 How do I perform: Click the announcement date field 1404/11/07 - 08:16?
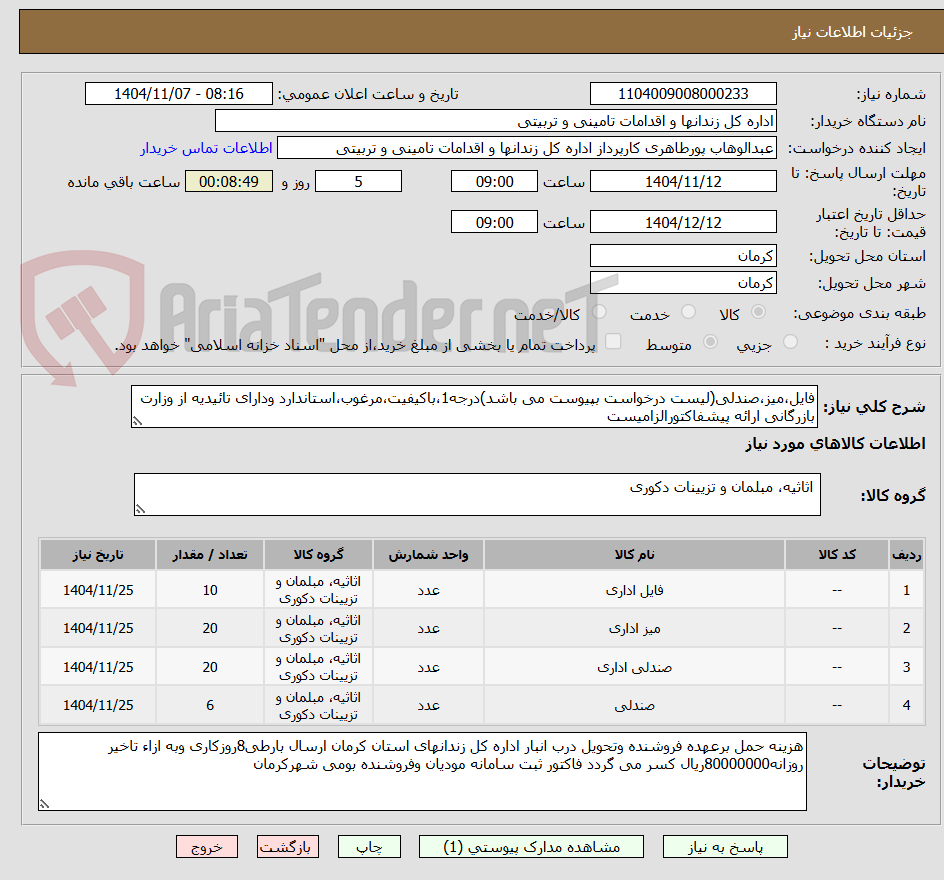click(179, 94)
